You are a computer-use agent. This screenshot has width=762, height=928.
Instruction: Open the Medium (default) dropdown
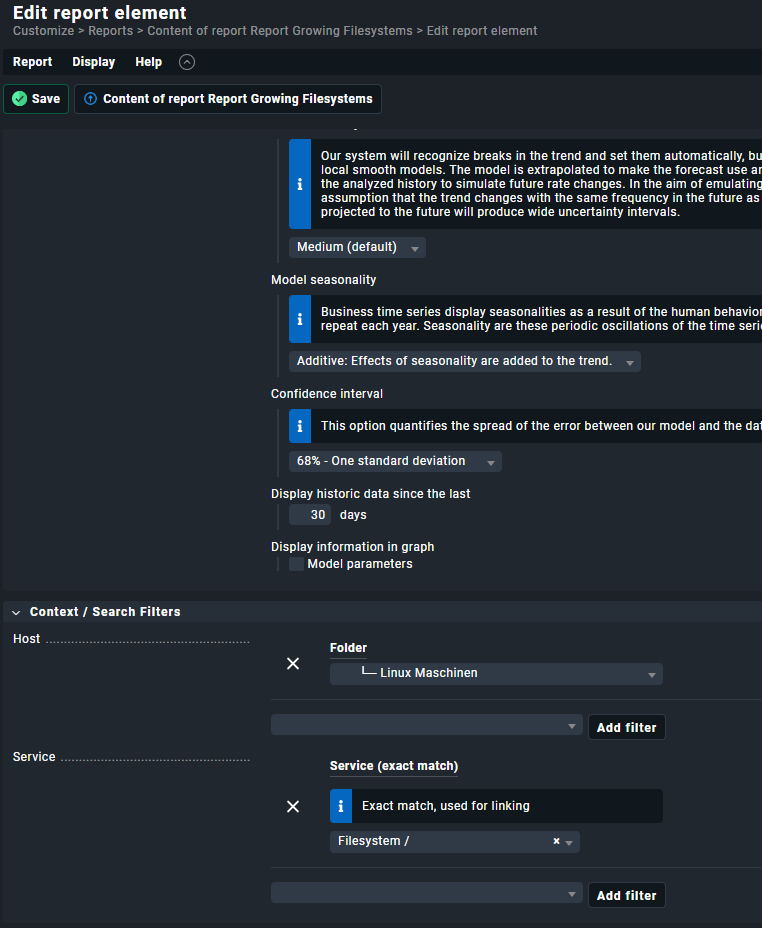pos(357,247)
